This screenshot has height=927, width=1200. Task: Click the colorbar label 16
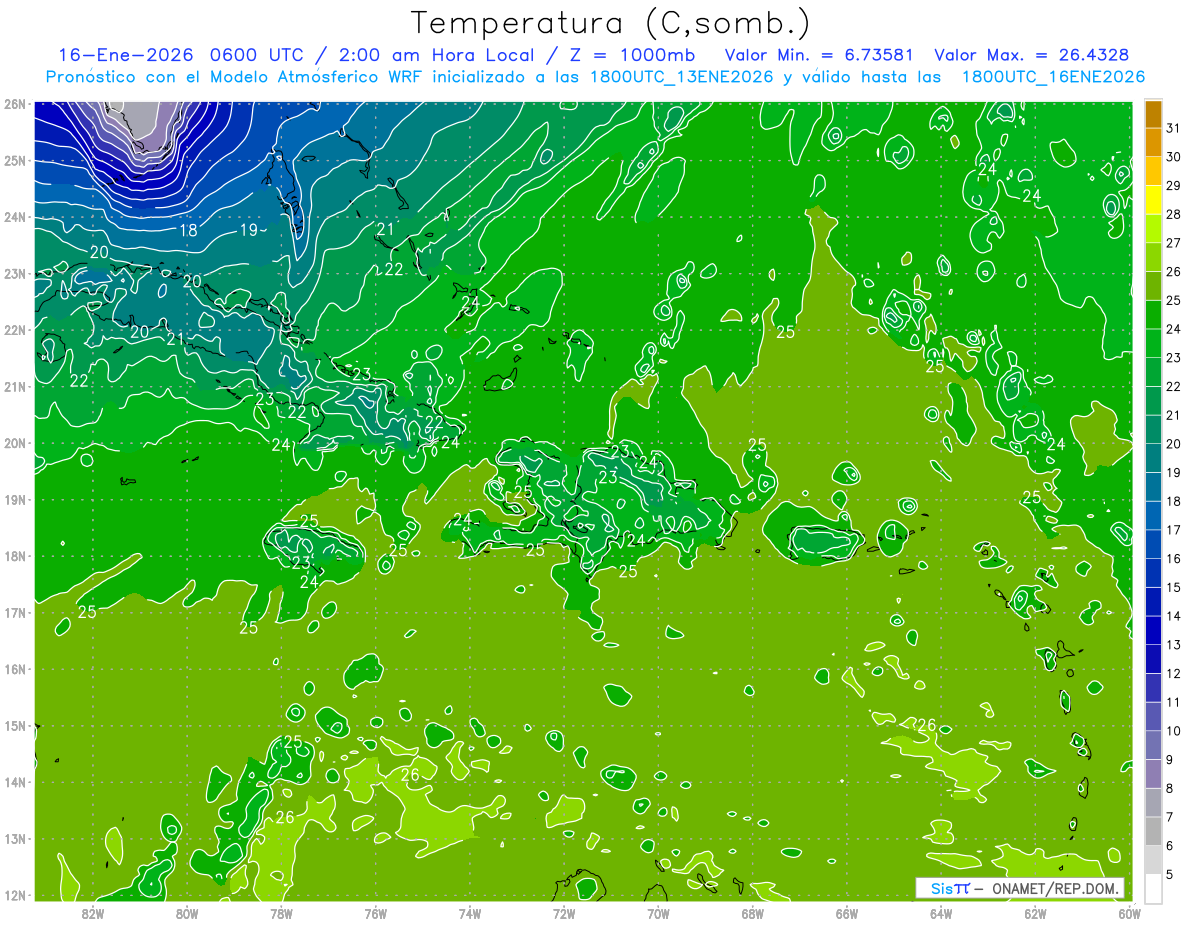[x=1173, y=559]
